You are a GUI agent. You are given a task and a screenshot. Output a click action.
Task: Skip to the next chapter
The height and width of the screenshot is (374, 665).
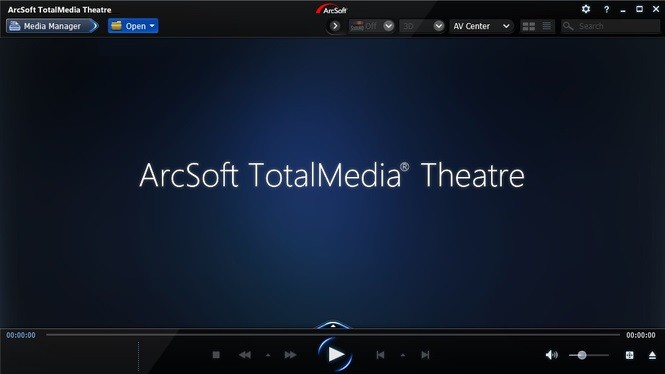pos(425,354)
